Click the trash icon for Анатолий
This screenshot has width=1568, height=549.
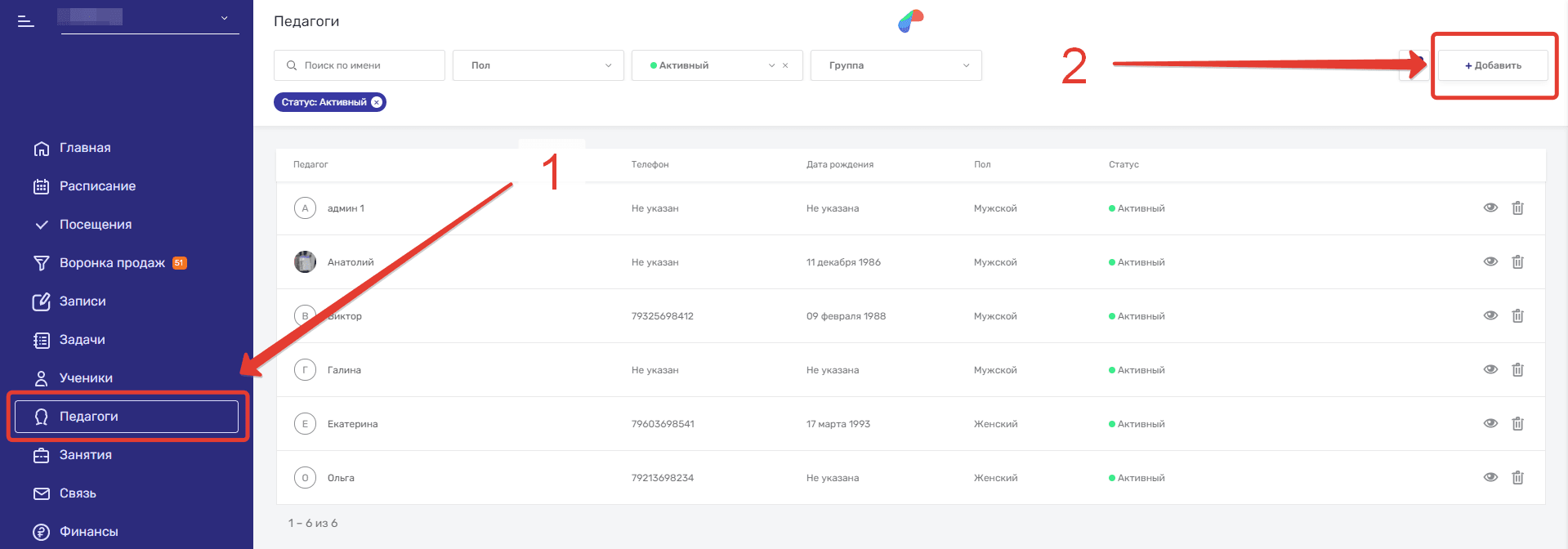coord(1517,262)
